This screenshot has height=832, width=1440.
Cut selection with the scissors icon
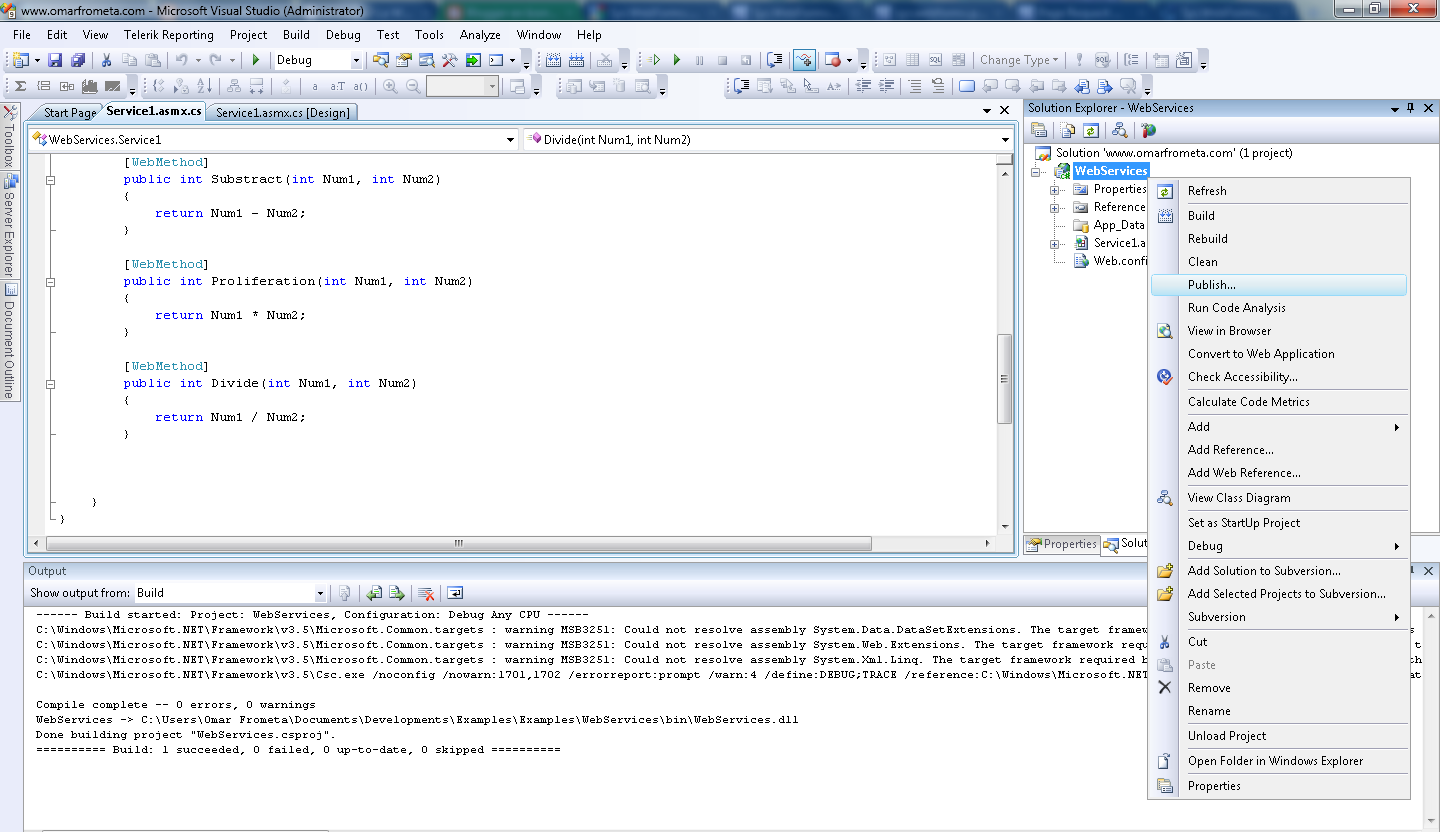tap(106, 60)
